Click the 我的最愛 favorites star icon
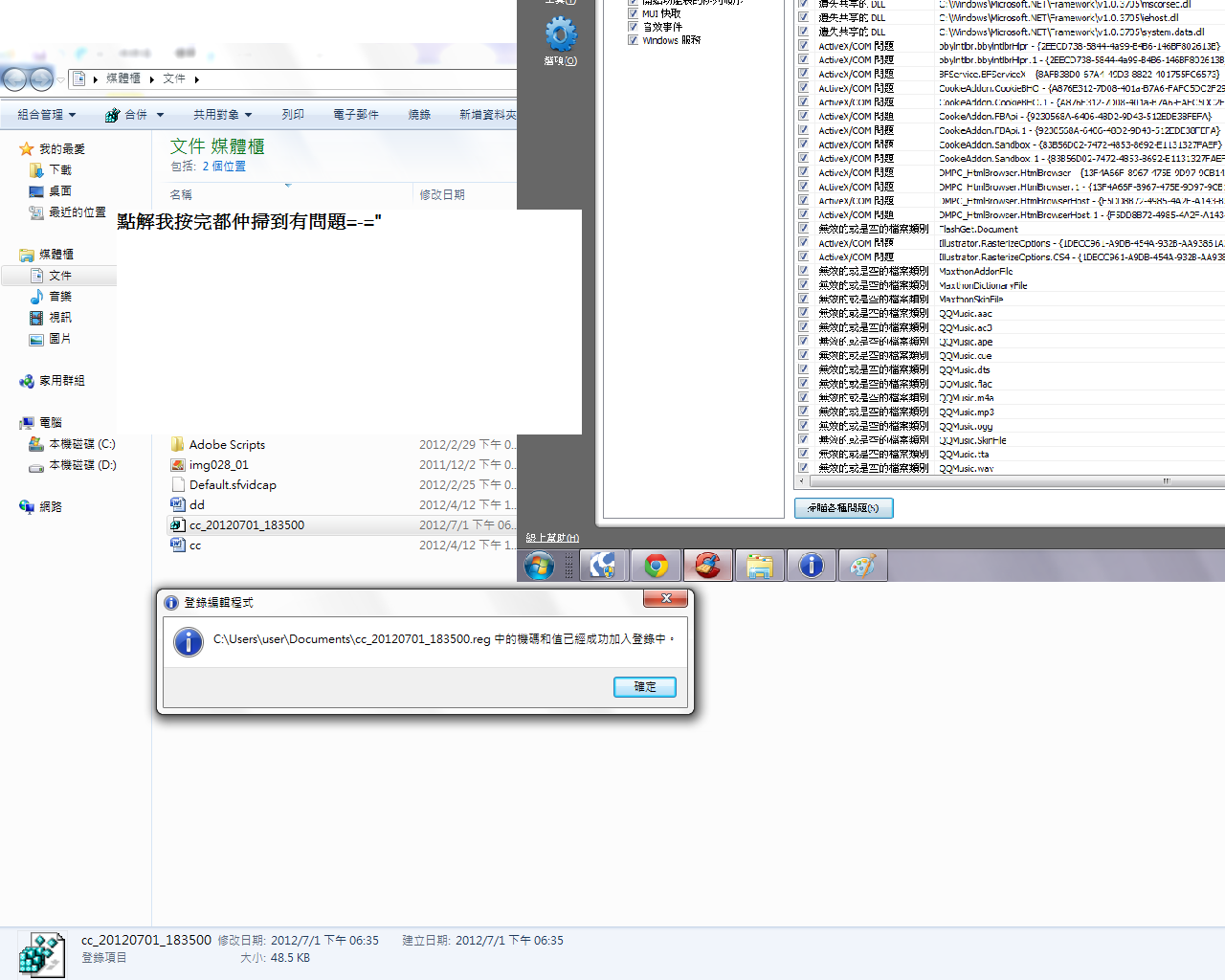The image size is (1225, 980). (27, 149)
